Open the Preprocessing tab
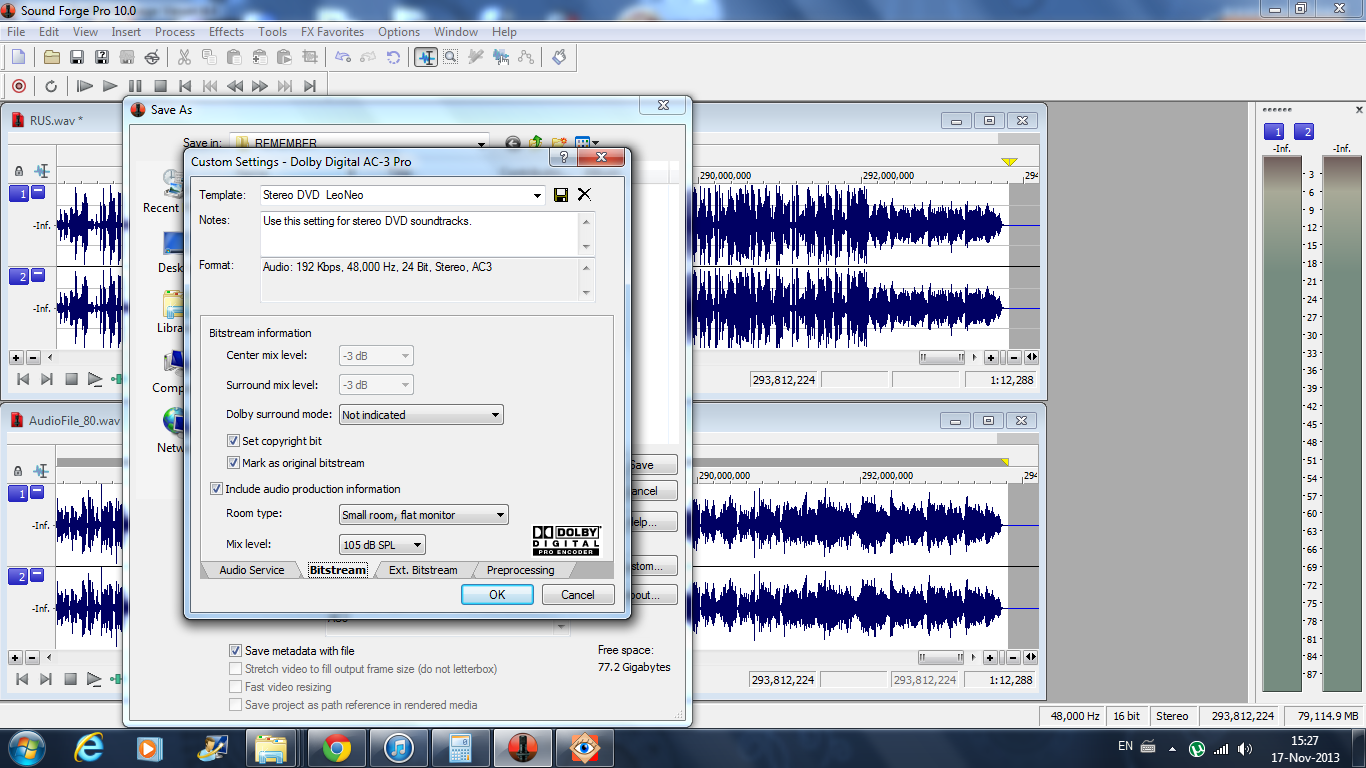Image resolution: width=1366 pixels, height=768 pixels. click(520, 570)
